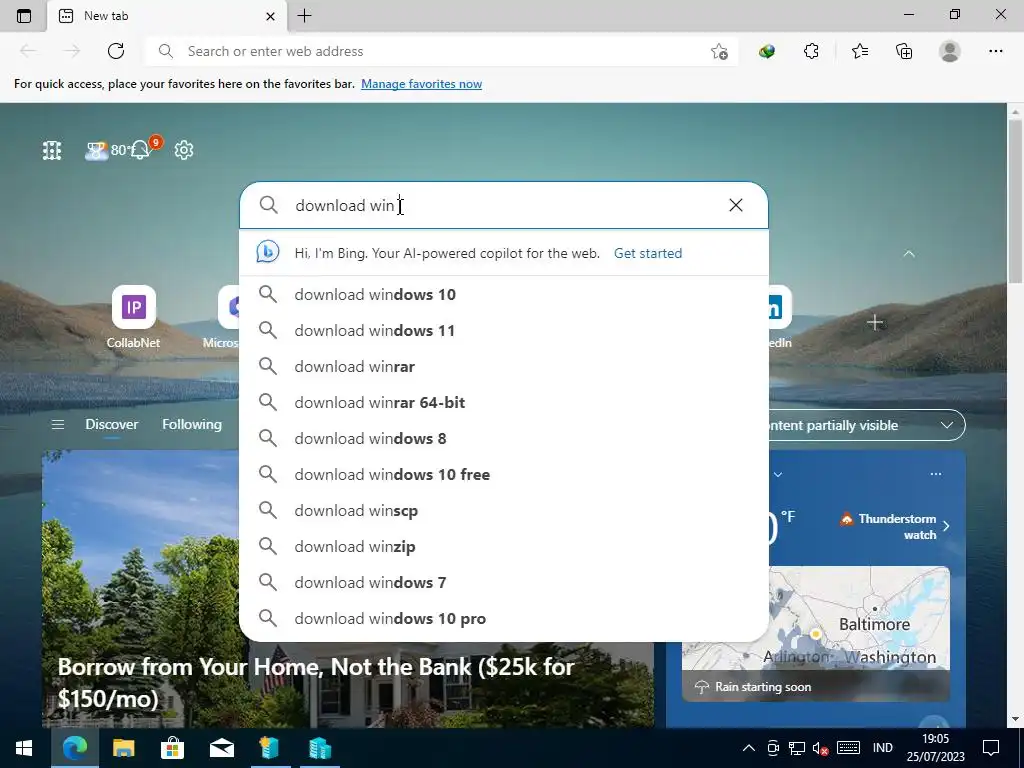Click the browser forward arrow
The image size is (1024, 768).
coord(72,51)
